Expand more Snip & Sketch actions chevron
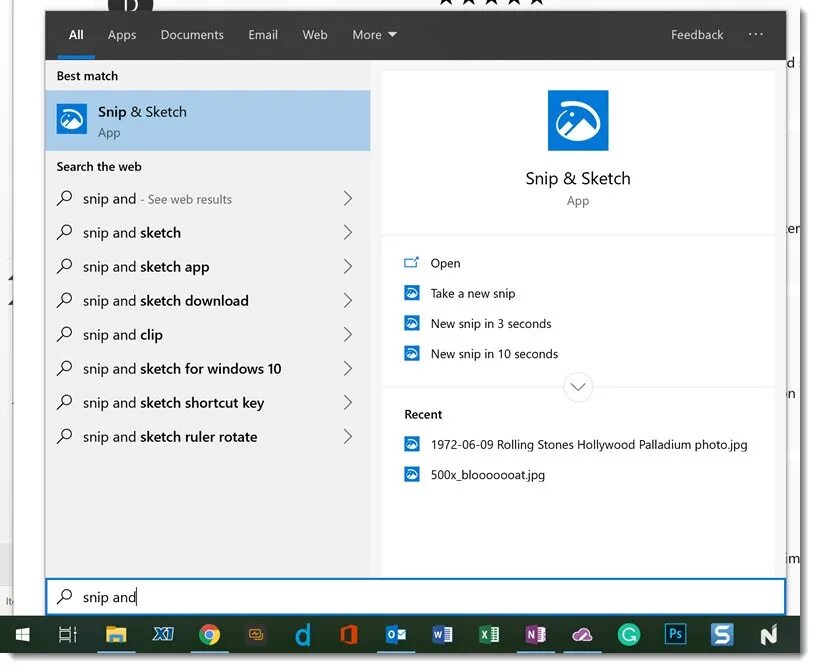Viewport: 815px width, 668px height. 577,387
